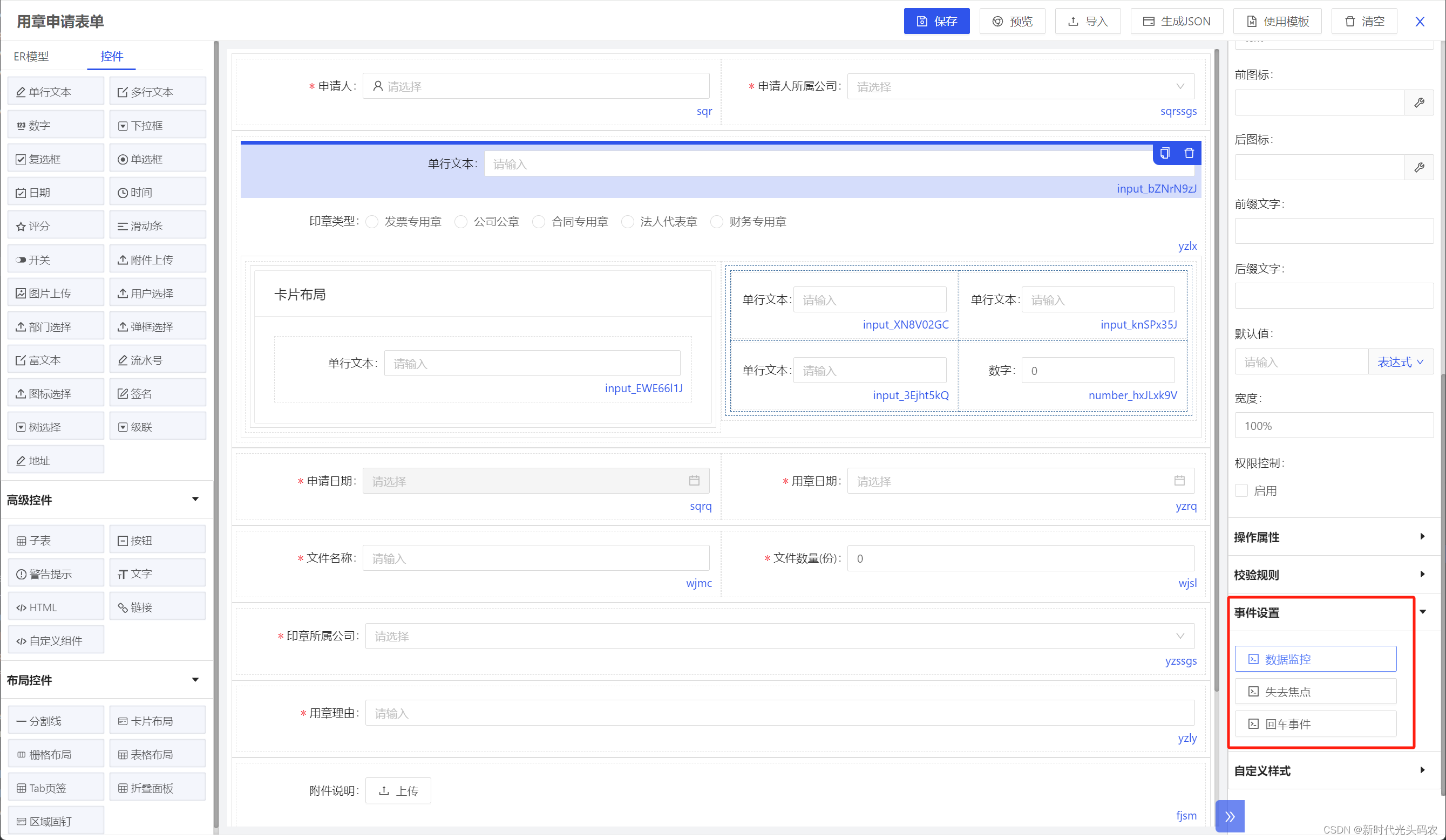Click the double-arrow collapse panel icon
This screenshot has width=1446, height=840.
pos(1229,816)
